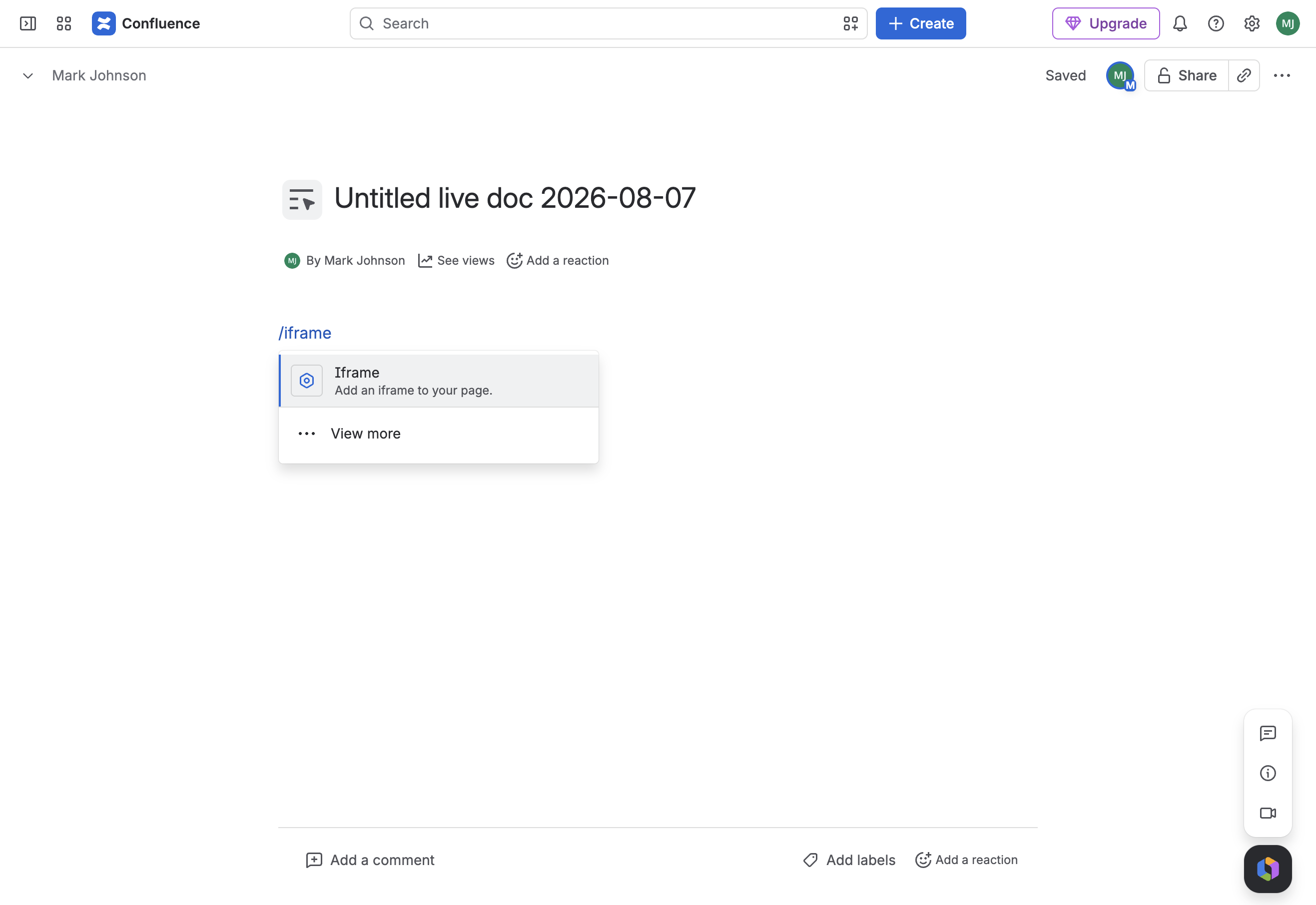1316x905 pixels.
Task: Open the Mark Johnson space breadcrumb
Action: (99, 75)
